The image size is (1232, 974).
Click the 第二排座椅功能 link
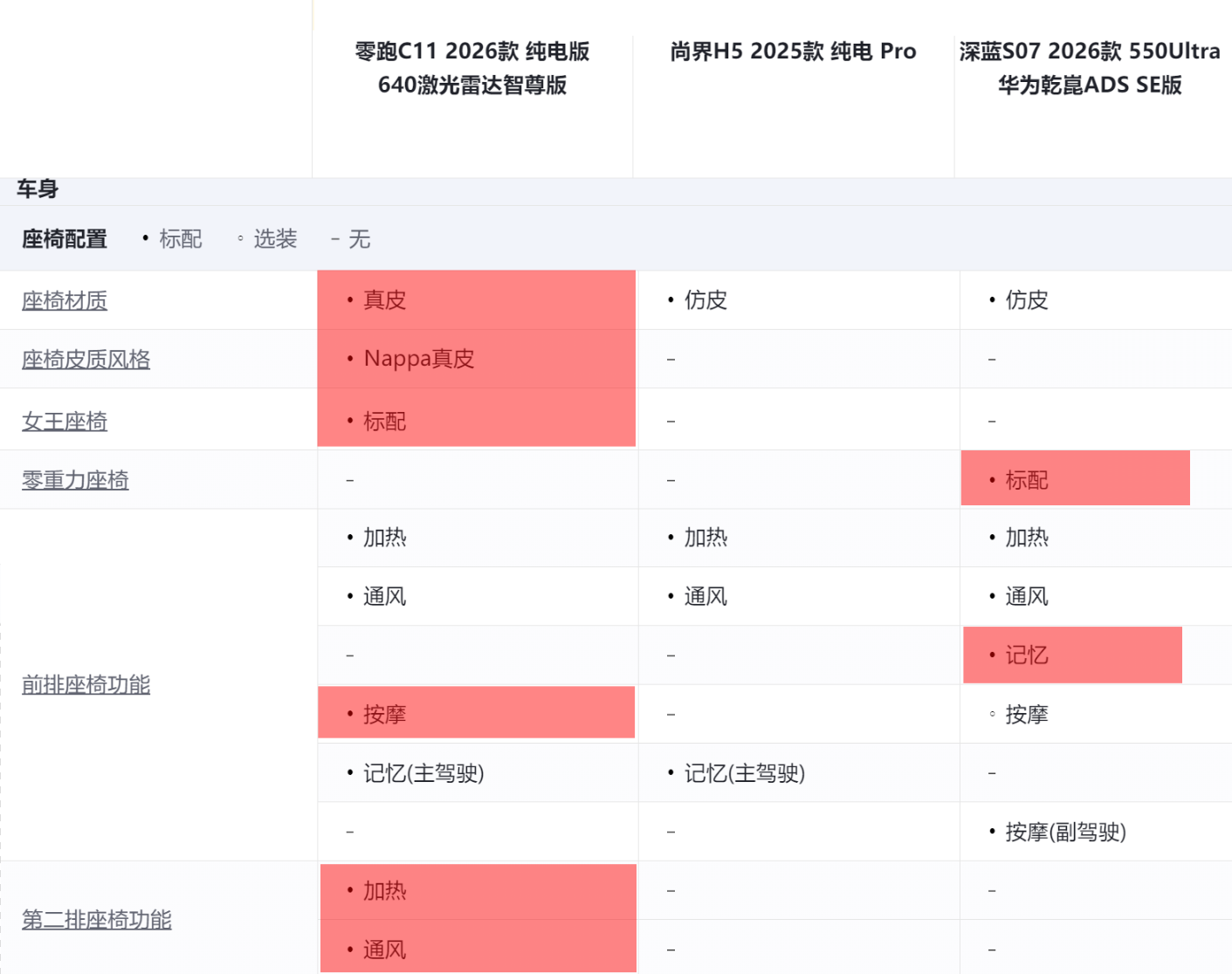point(96,920)
